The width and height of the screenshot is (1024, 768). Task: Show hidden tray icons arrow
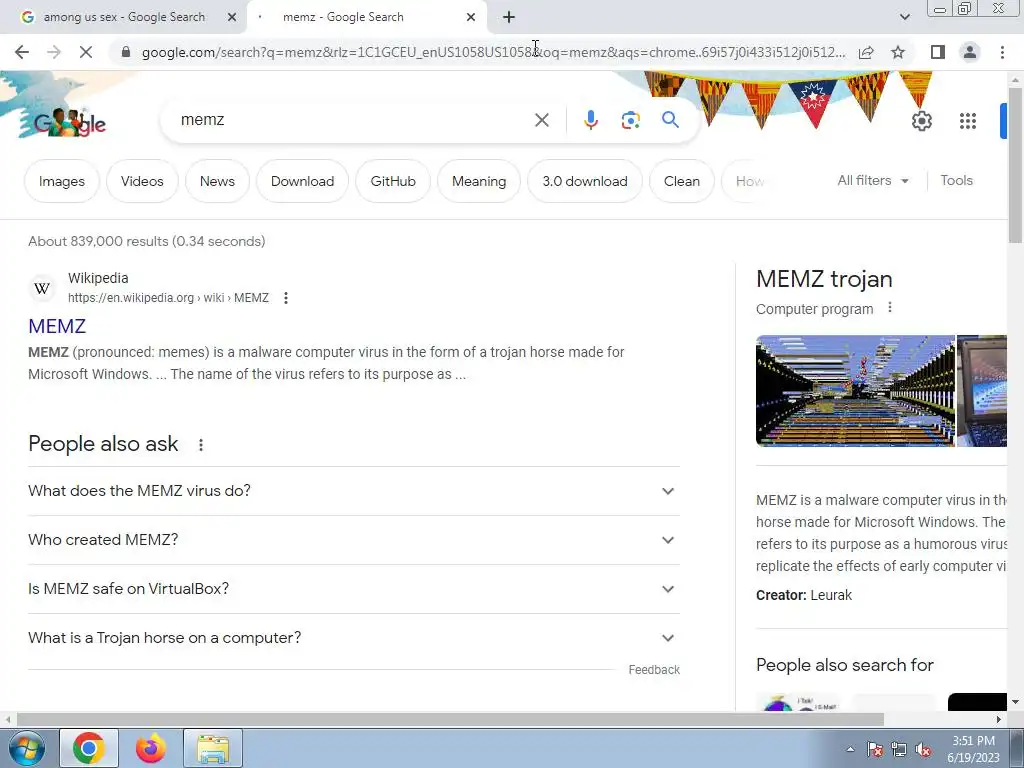coord(850,749)
